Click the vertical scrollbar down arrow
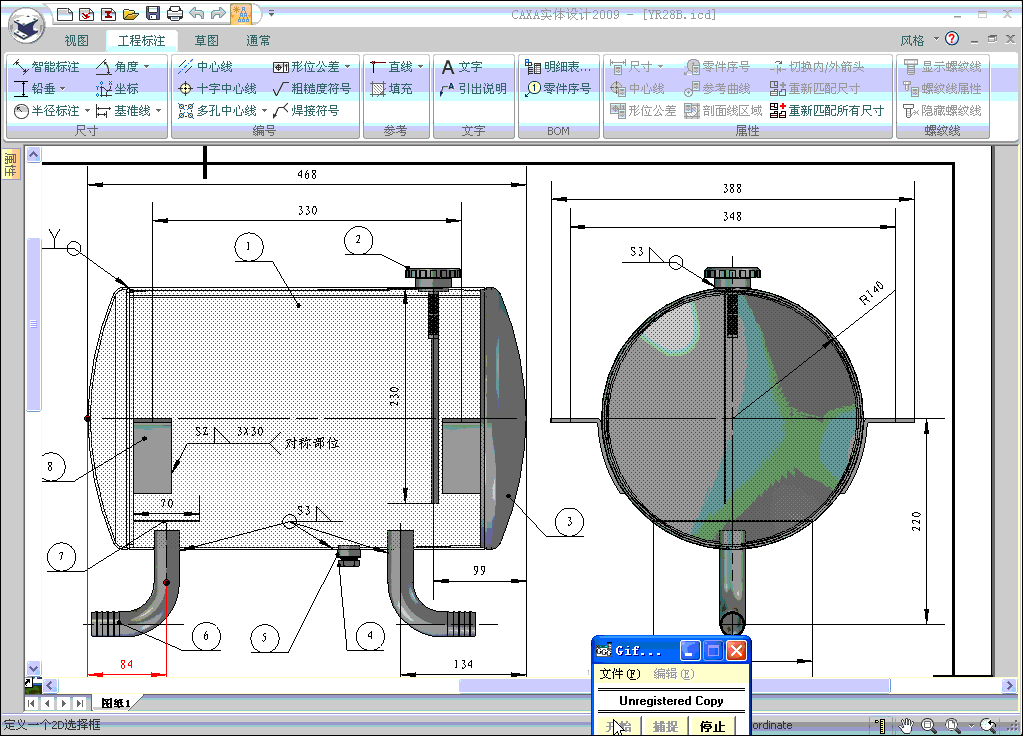This screenshot has height=736, width=1023. [33, 668]
